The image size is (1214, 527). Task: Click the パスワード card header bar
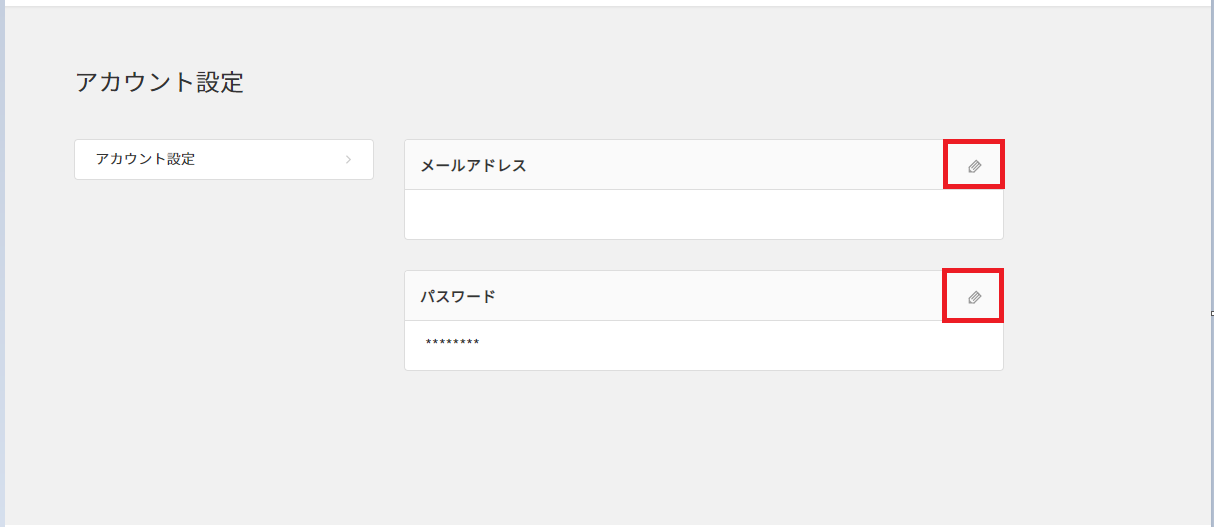(704, 296)
